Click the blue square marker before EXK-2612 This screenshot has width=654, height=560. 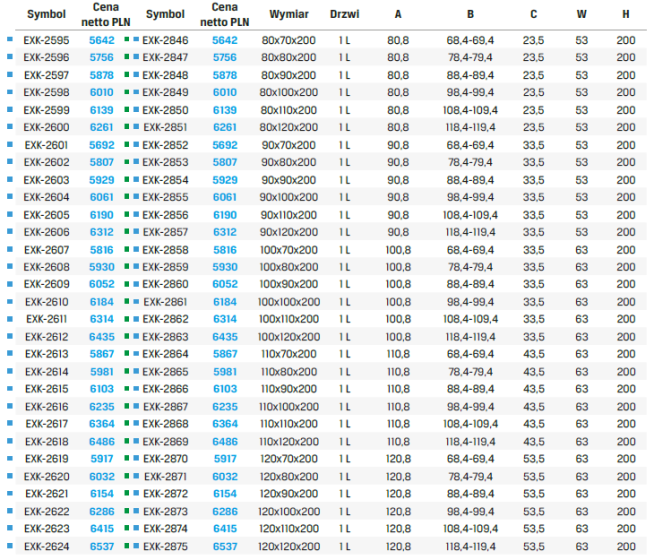(x=10, y=337)
